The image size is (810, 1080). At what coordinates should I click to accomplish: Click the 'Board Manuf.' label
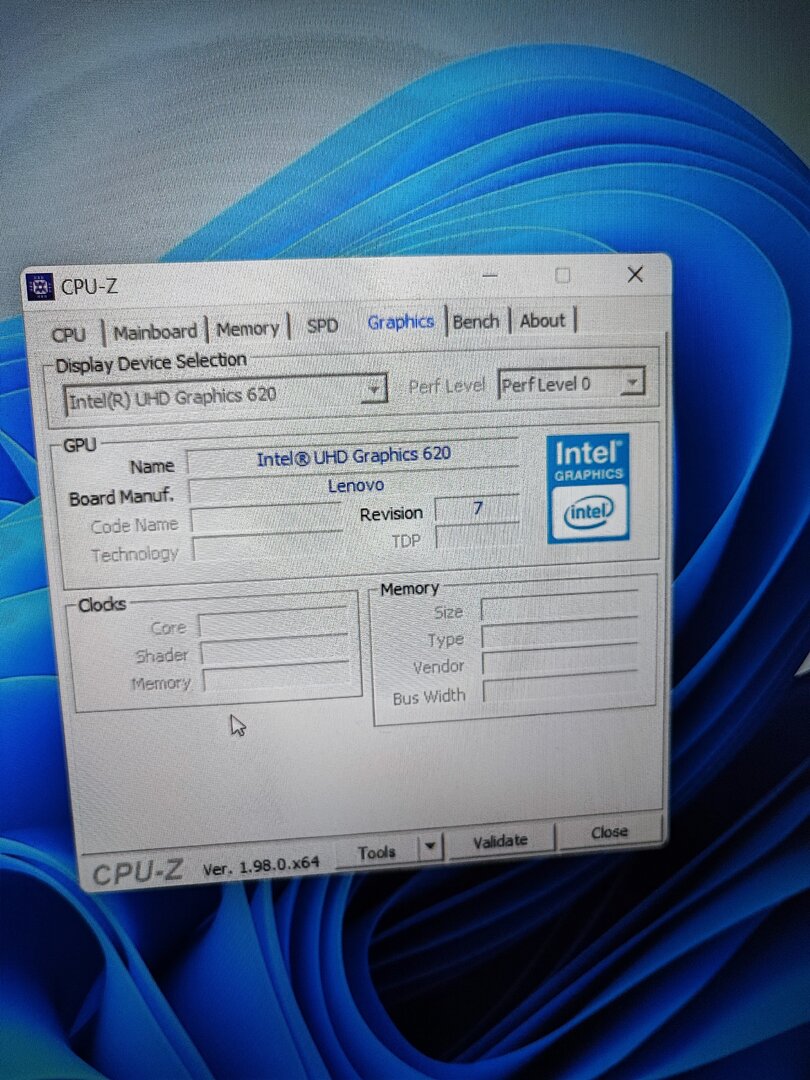point(121,497)
